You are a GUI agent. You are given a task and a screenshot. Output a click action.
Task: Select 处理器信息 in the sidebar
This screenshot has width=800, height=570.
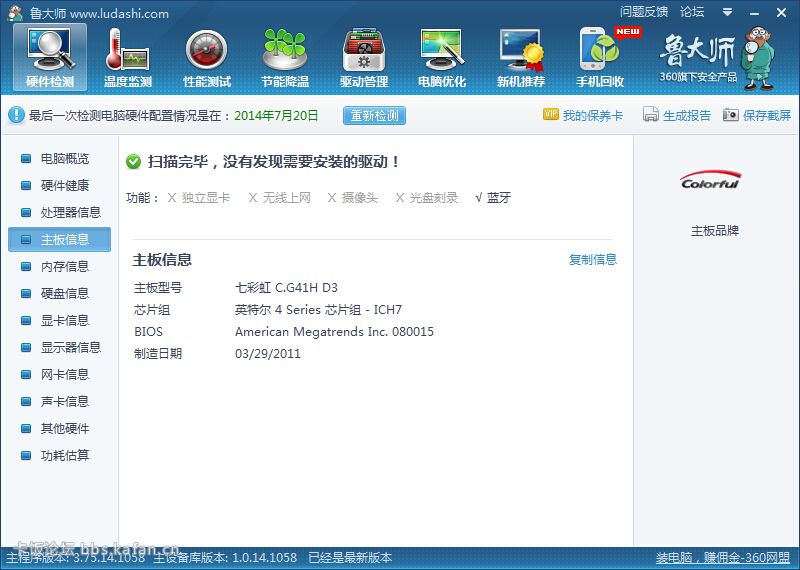click(59, 212)
